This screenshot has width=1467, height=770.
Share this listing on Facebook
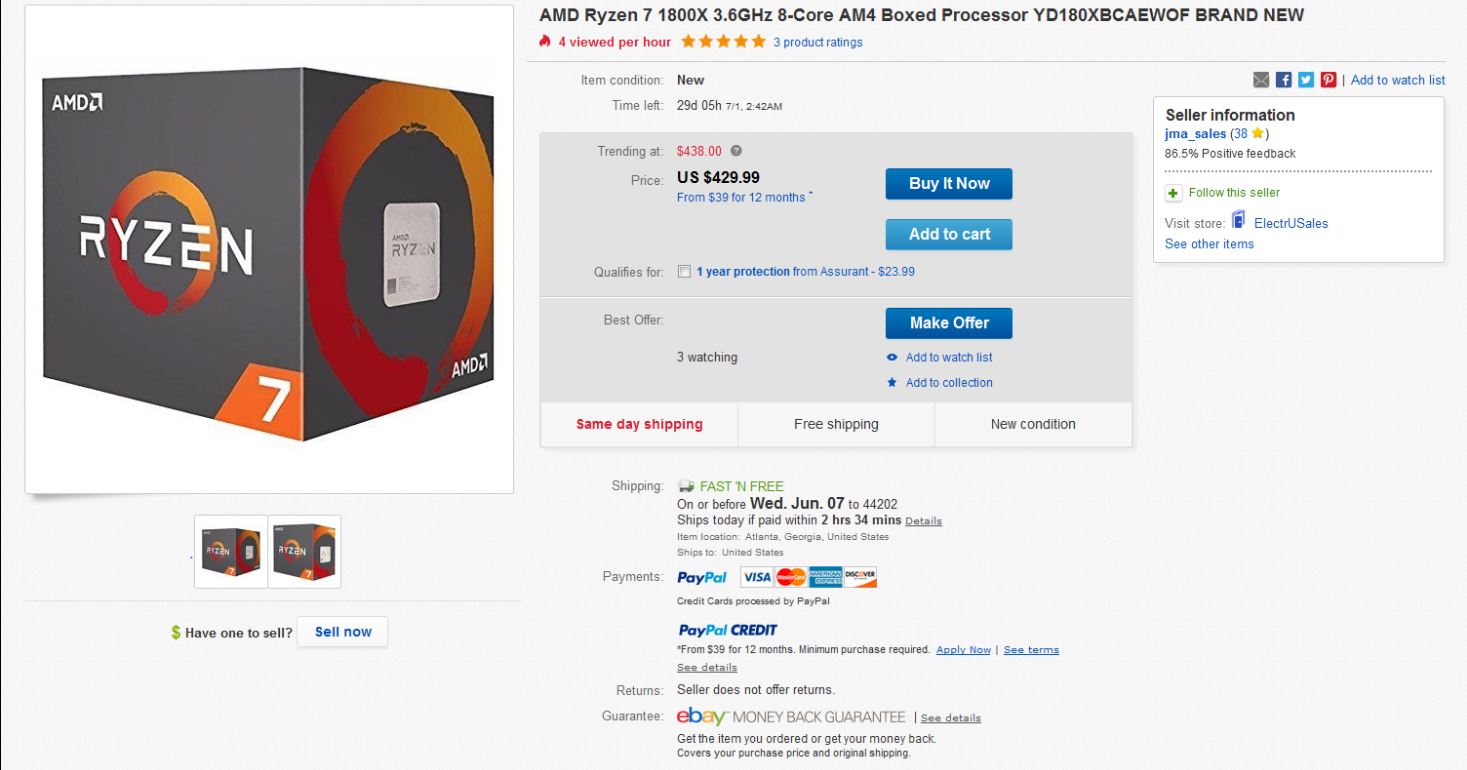(1284, 80)
